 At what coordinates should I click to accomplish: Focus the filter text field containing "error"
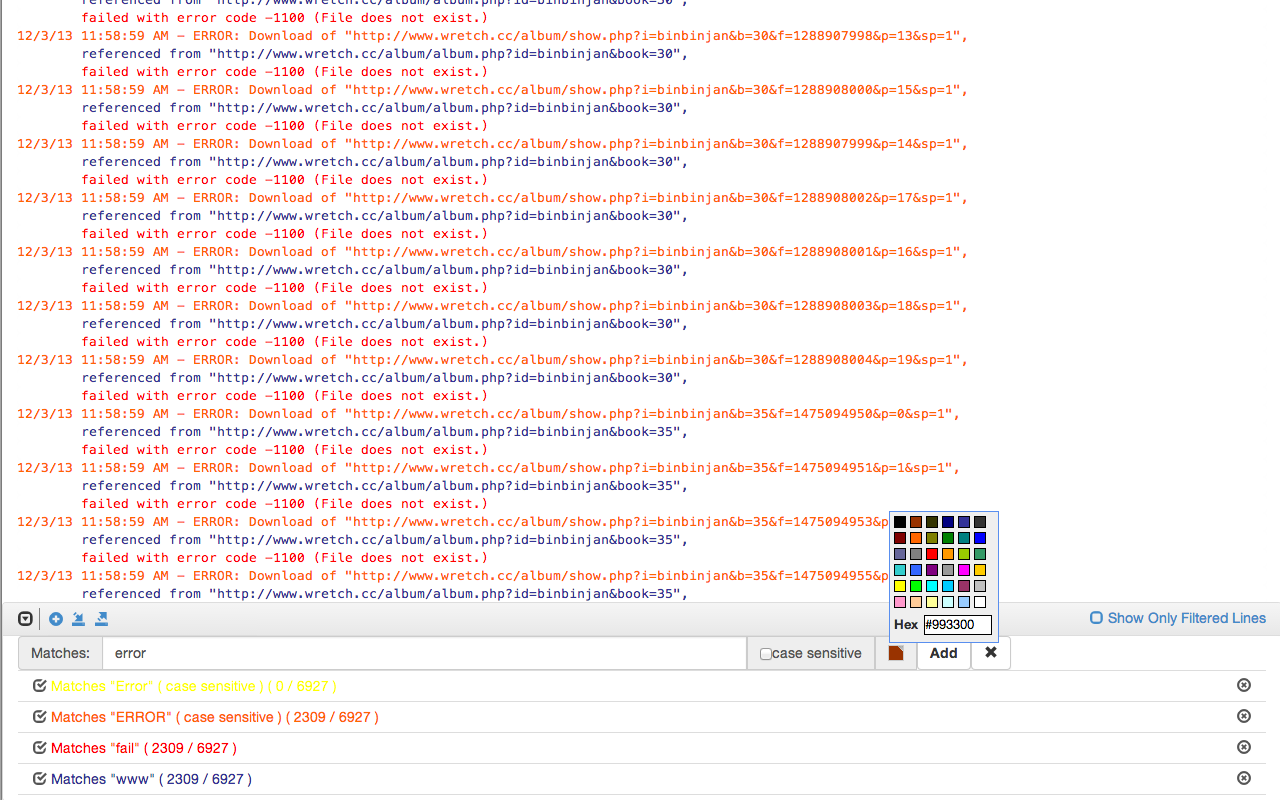424,653
